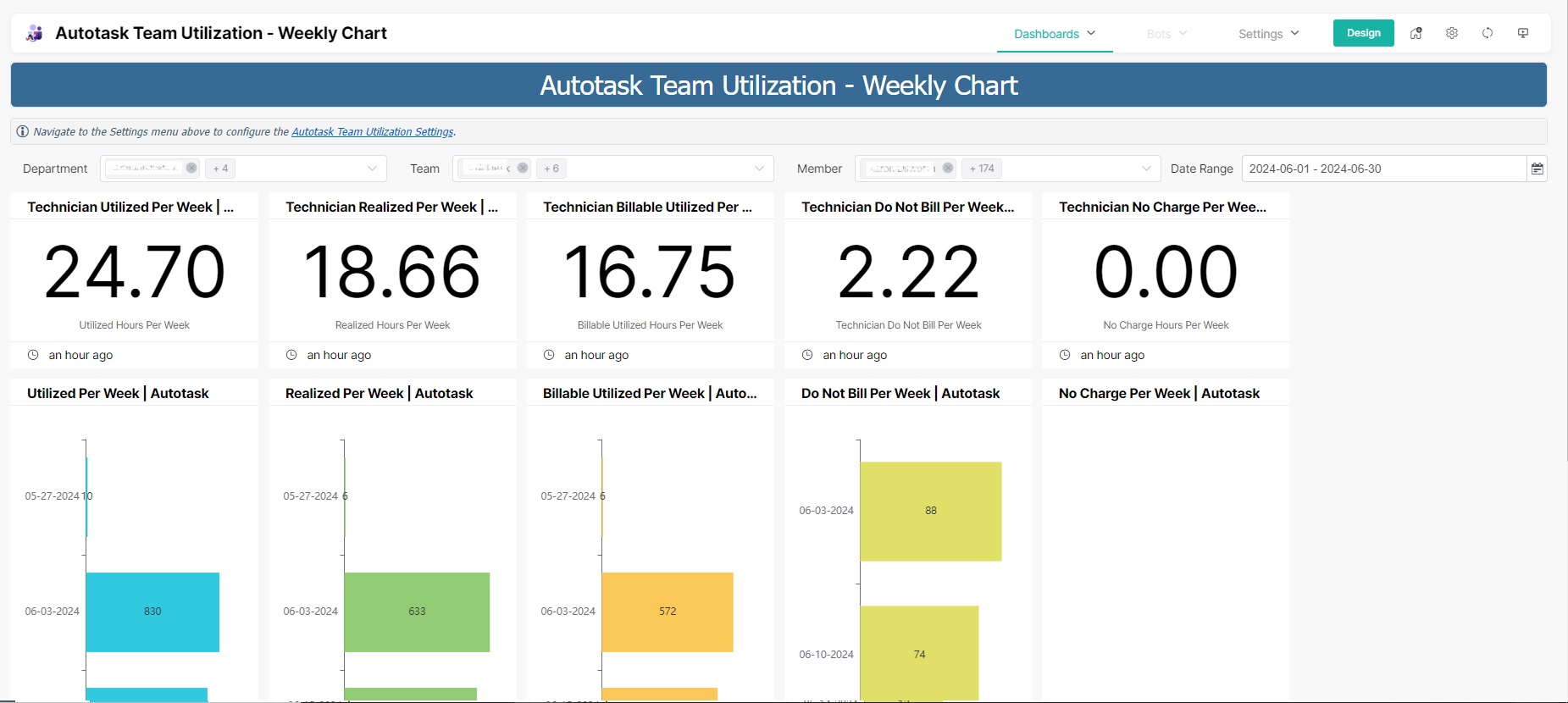Click the Design button
The image size is (1568, 703).
[x=1363, y=33]
